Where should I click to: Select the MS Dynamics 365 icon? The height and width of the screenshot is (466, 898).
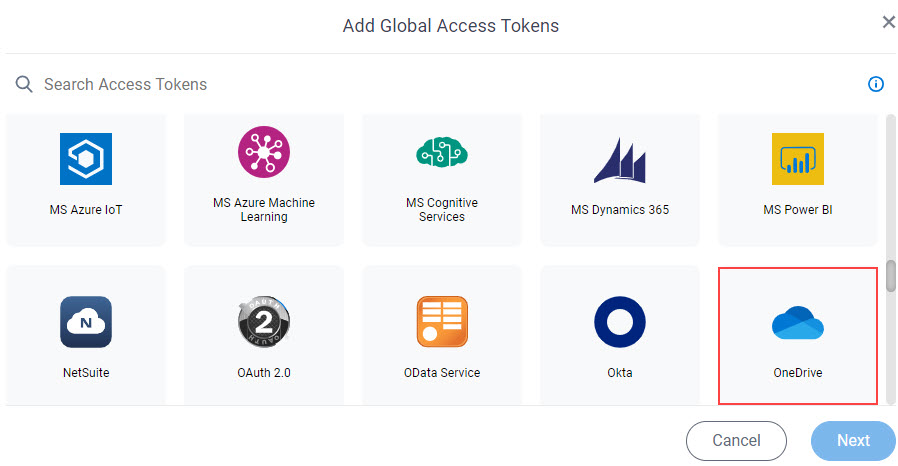click(620, 160)
